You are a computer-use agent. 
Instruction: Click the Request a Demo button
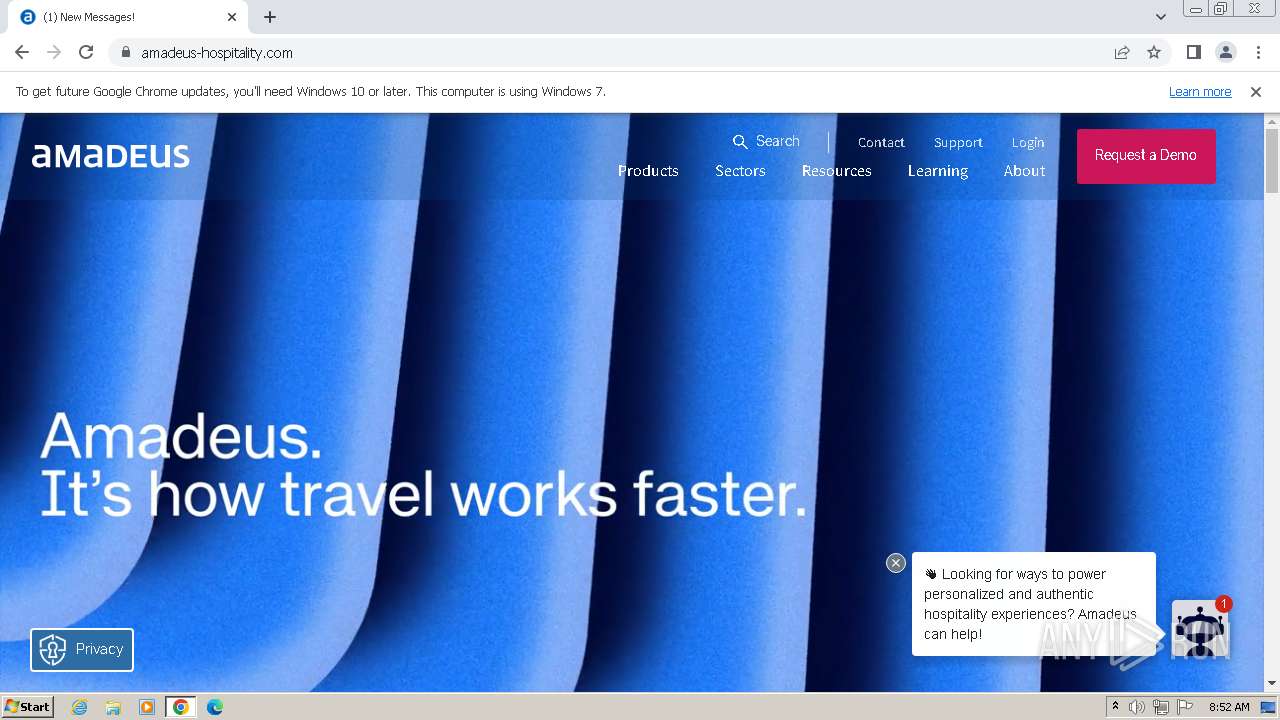(x=1146, y=155)
